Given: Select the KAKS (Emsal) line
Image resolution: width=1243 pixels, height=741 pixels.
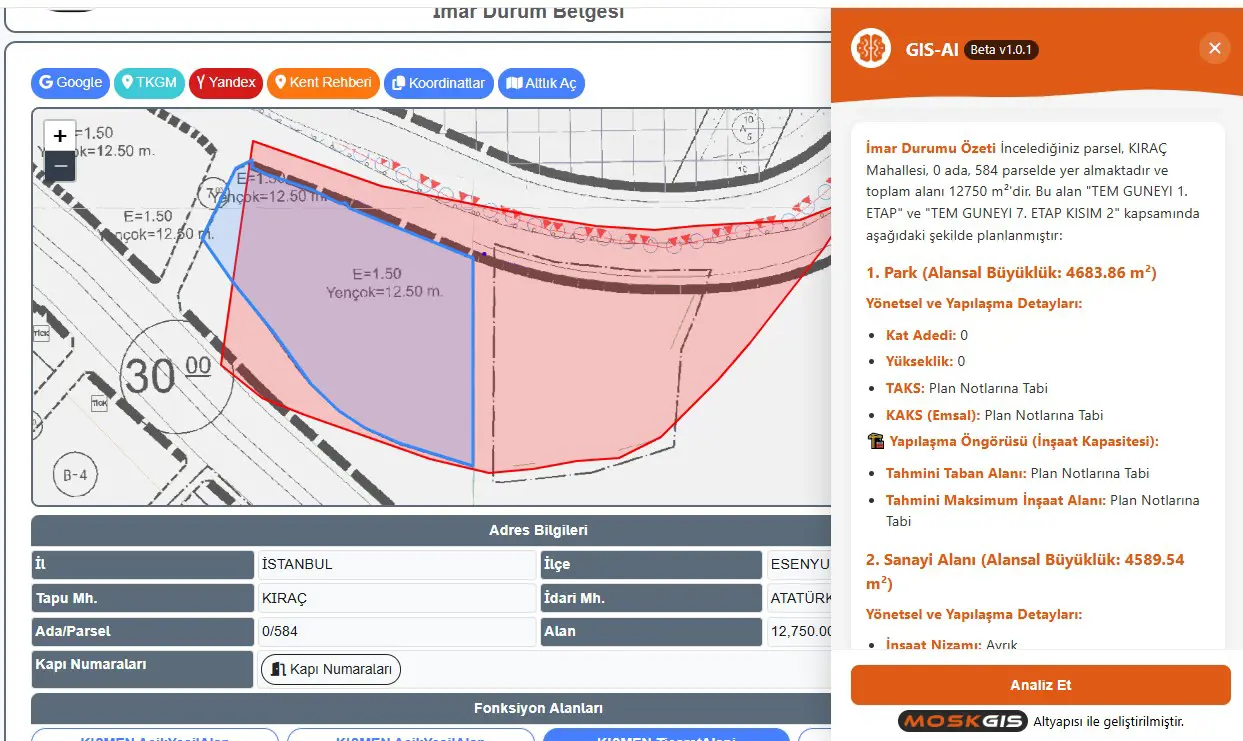Looking at the screenshot, I should [x=995, y=415].
